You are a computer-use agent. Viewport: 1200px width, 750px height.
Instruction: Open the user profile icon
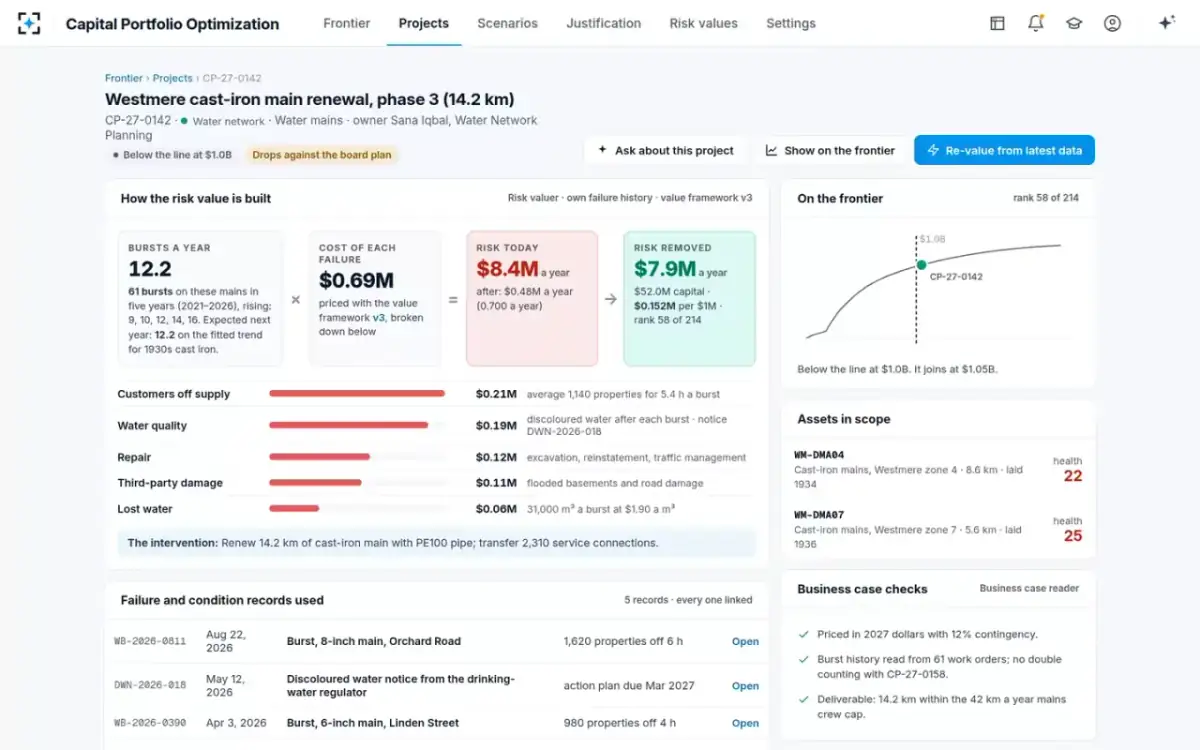1112,23
